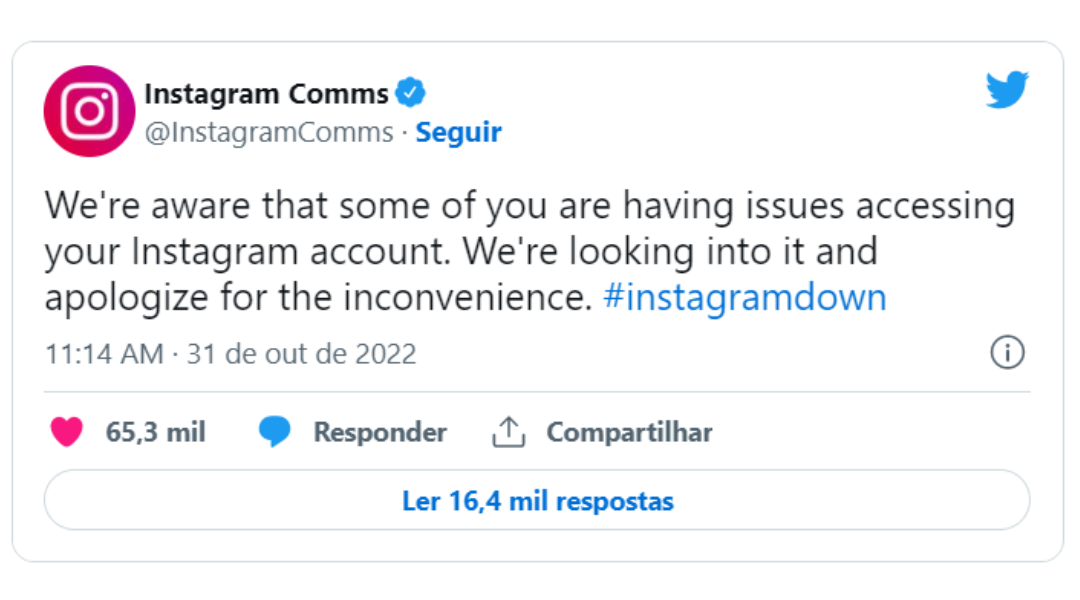Click the 31 de out de 2022 date

[x=301, y=353]
